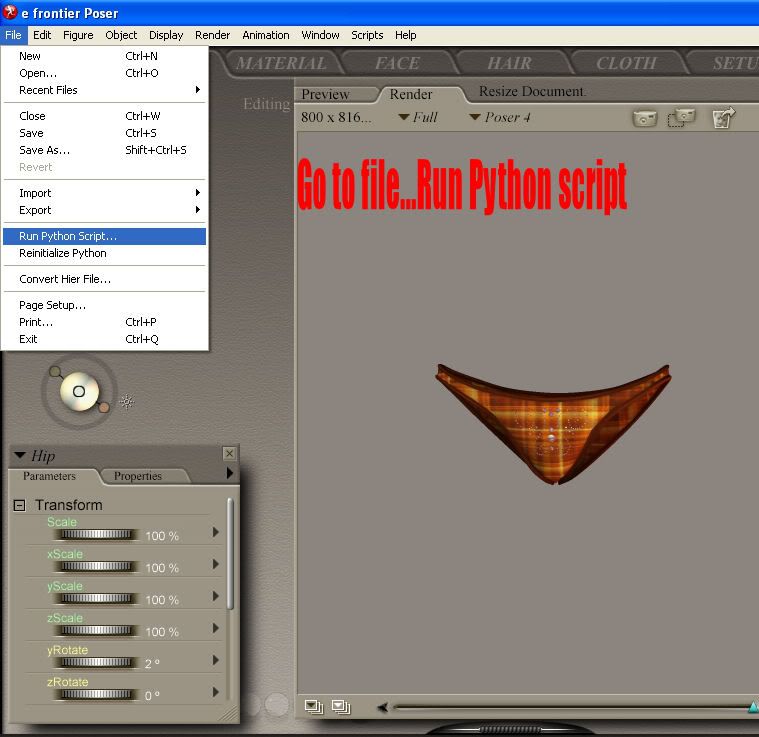The height and width of the screenshot is (737, 759).
Task: Click the parameters panel scrollbar
Action: click(230, 555)
